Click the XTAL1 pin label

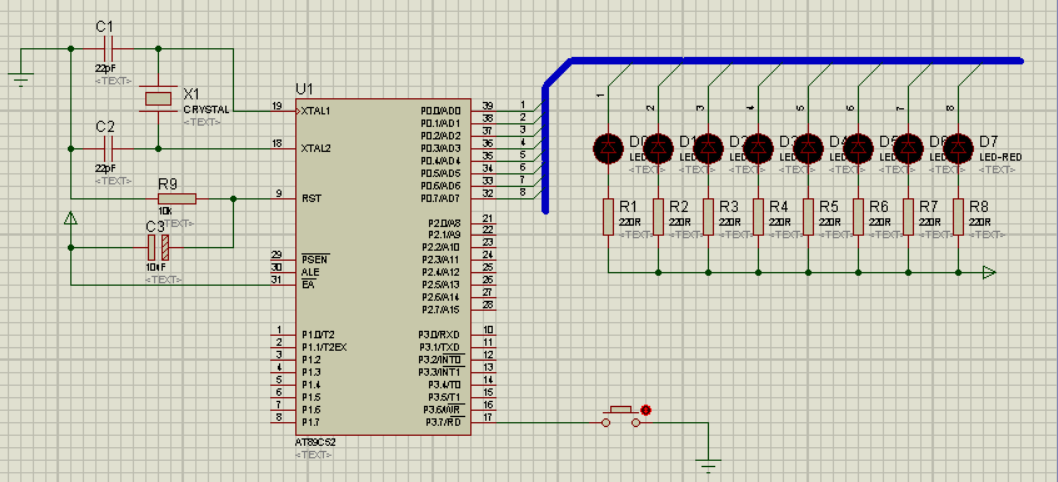coord(316,110)
